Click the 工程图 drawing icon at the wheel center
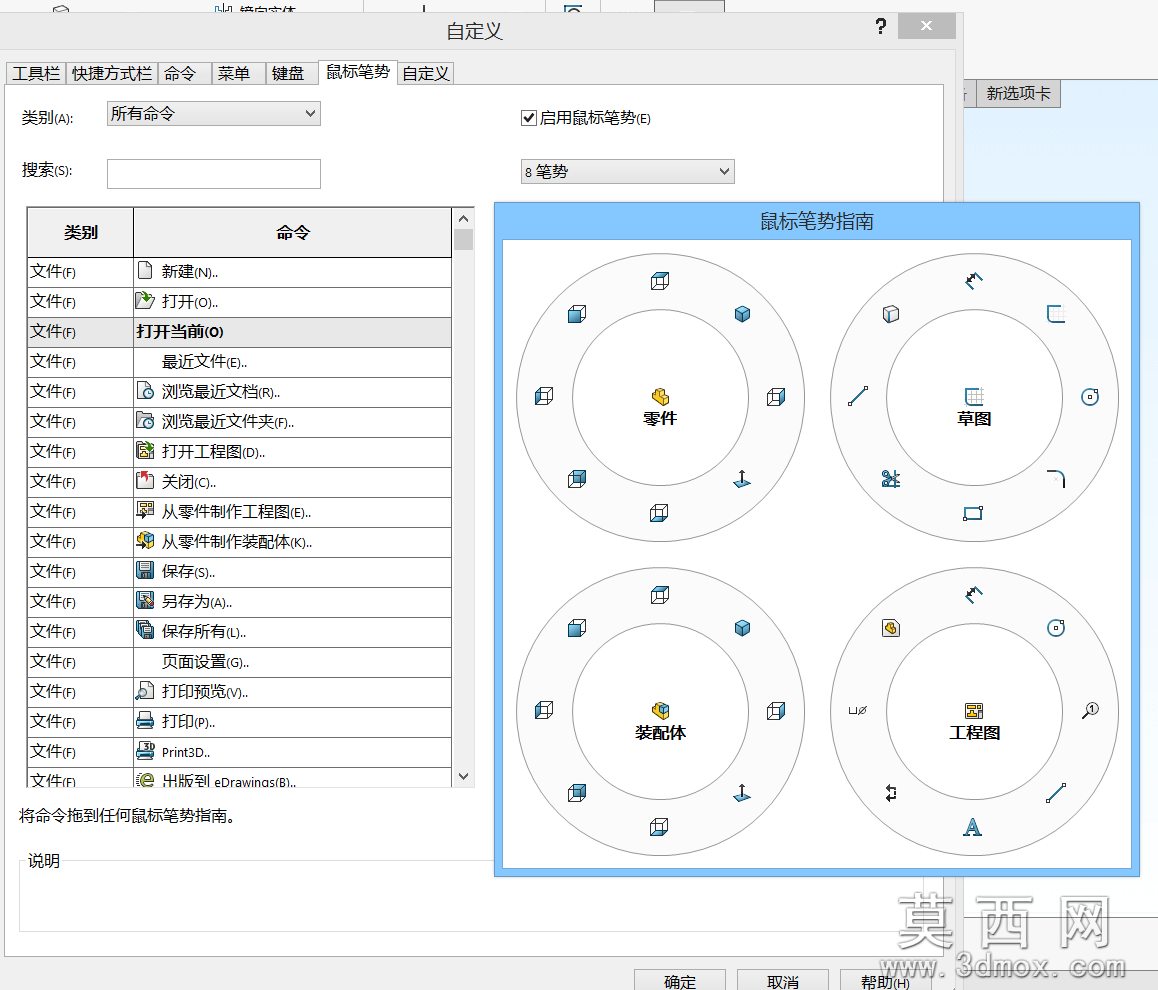Viewport: 1158px width, 990px height. [974, 710]
